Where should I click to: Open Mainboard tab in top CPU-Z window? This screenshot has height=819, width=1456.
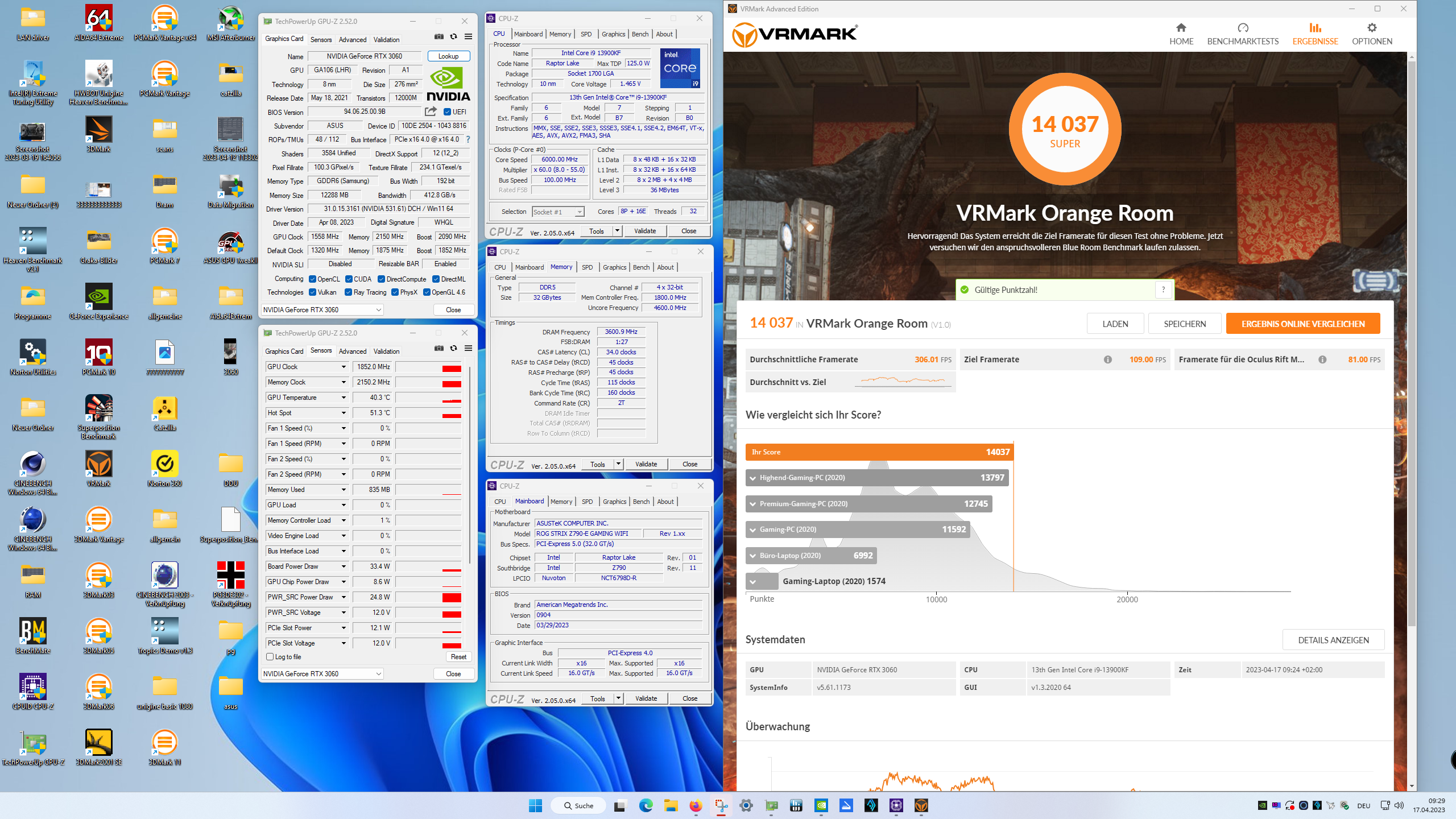(x=528, y=34)
